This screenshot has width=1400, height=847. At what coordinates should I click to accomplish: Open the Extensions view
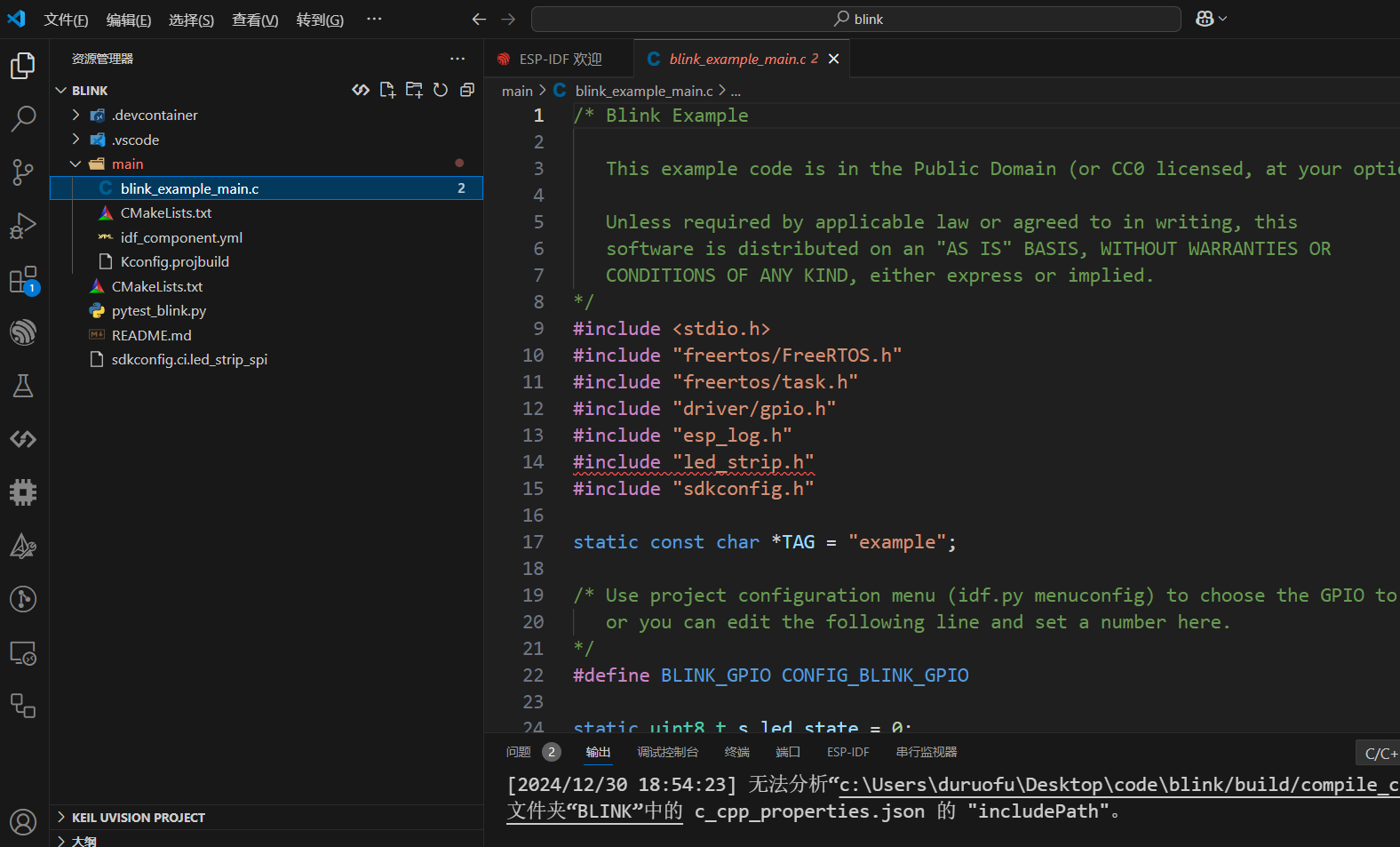coord(23,280)
